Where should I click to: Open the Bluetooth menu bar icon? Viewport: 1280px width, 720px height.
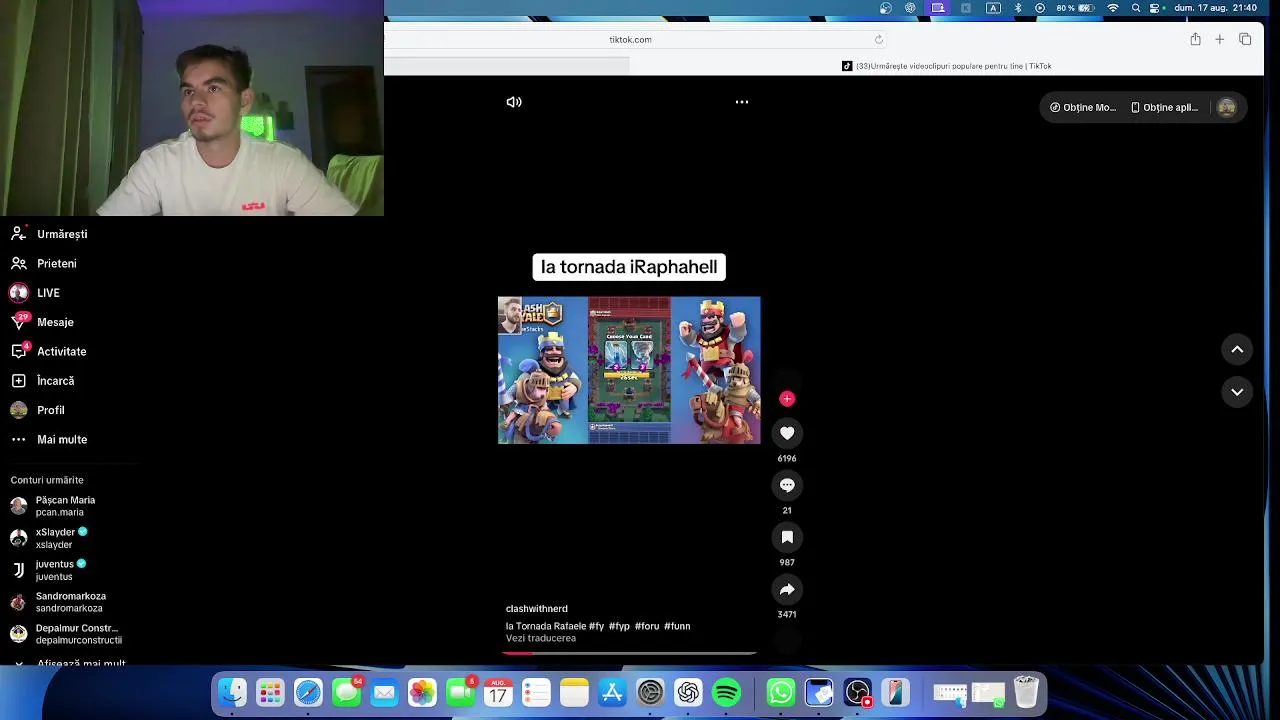(1018, 8)
